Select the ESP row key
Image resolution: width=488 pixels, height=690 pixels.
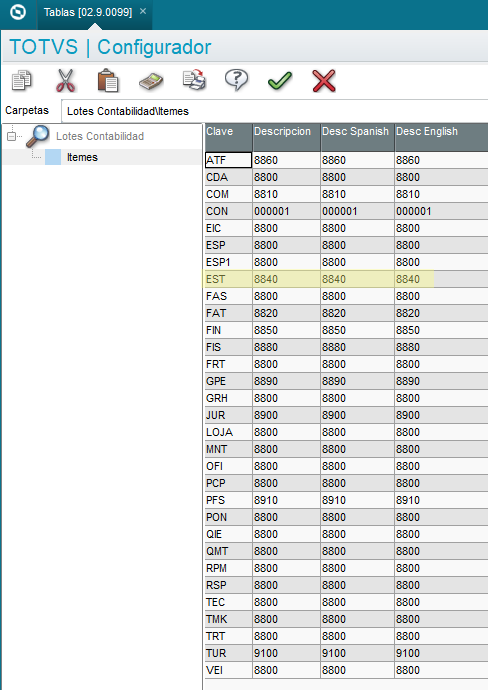(x=228, y=245)
